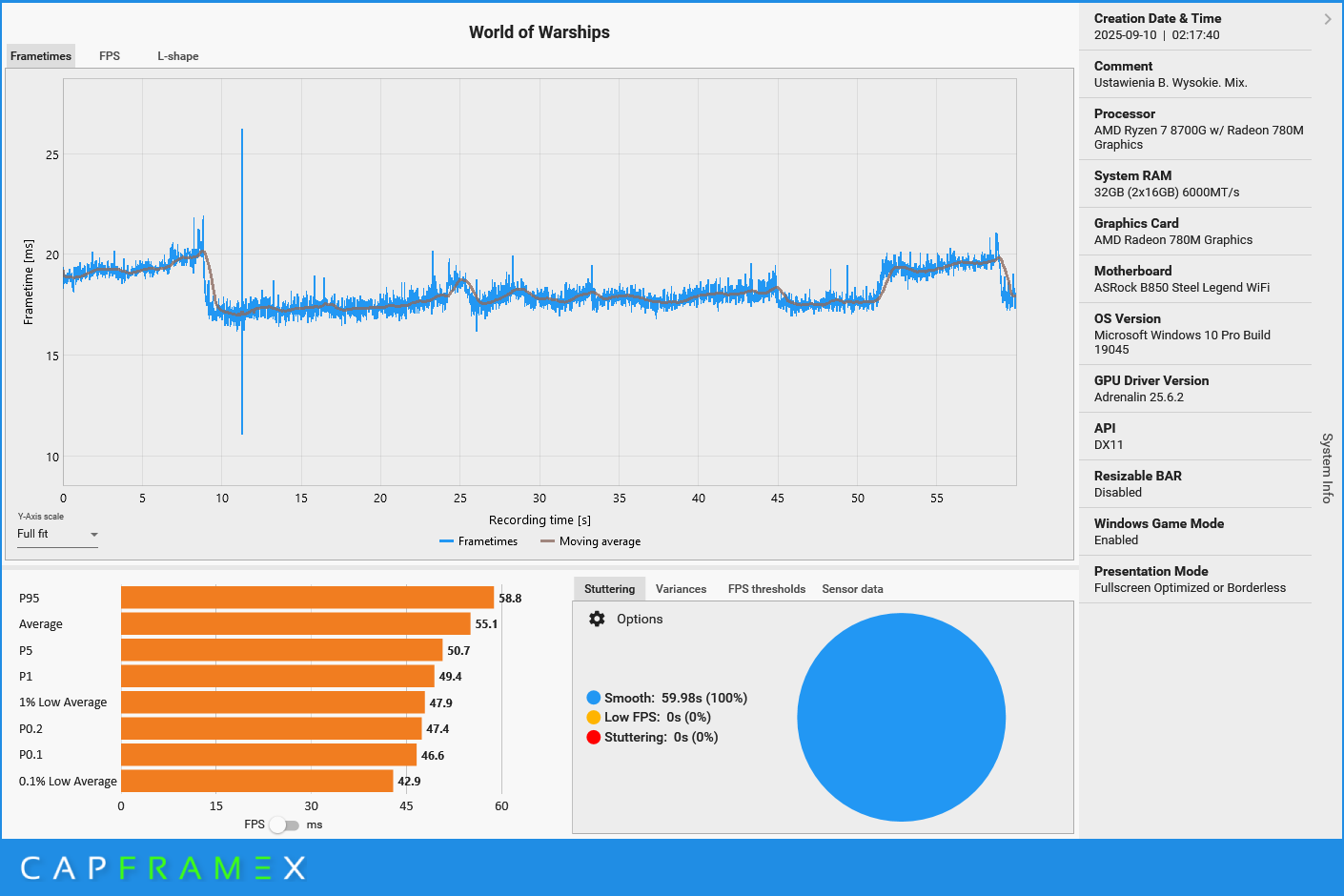
Task: Collapse the System Info panel chevron
Action: (1328, 19)
